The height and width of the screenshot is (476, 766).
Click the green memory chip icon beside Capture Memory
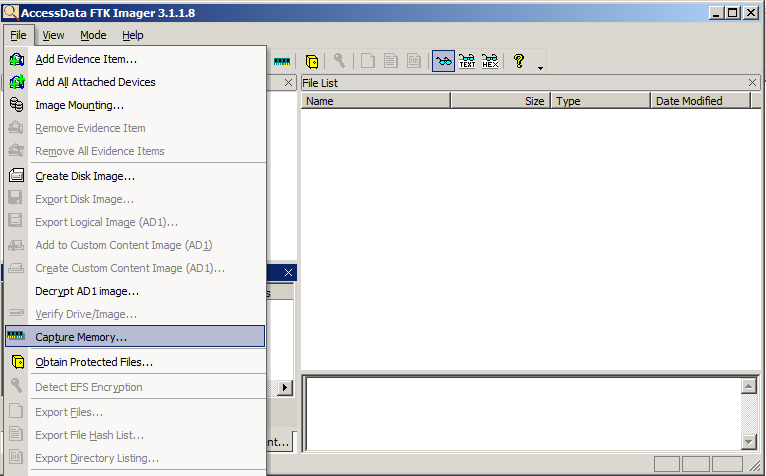pos(16,336)
